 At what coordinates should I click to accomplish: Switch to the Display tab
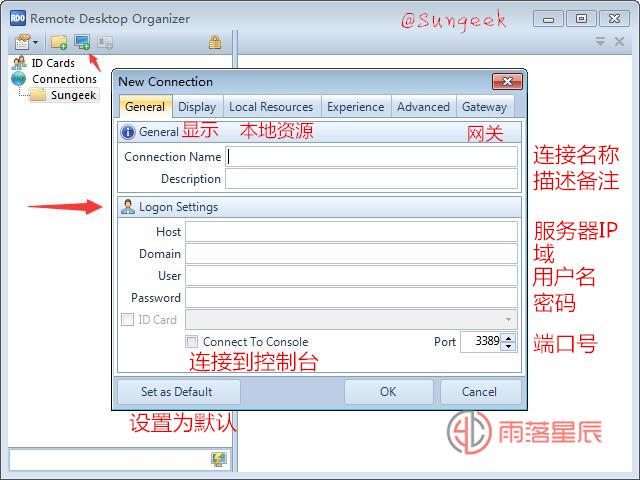click(x=197, y=107)
